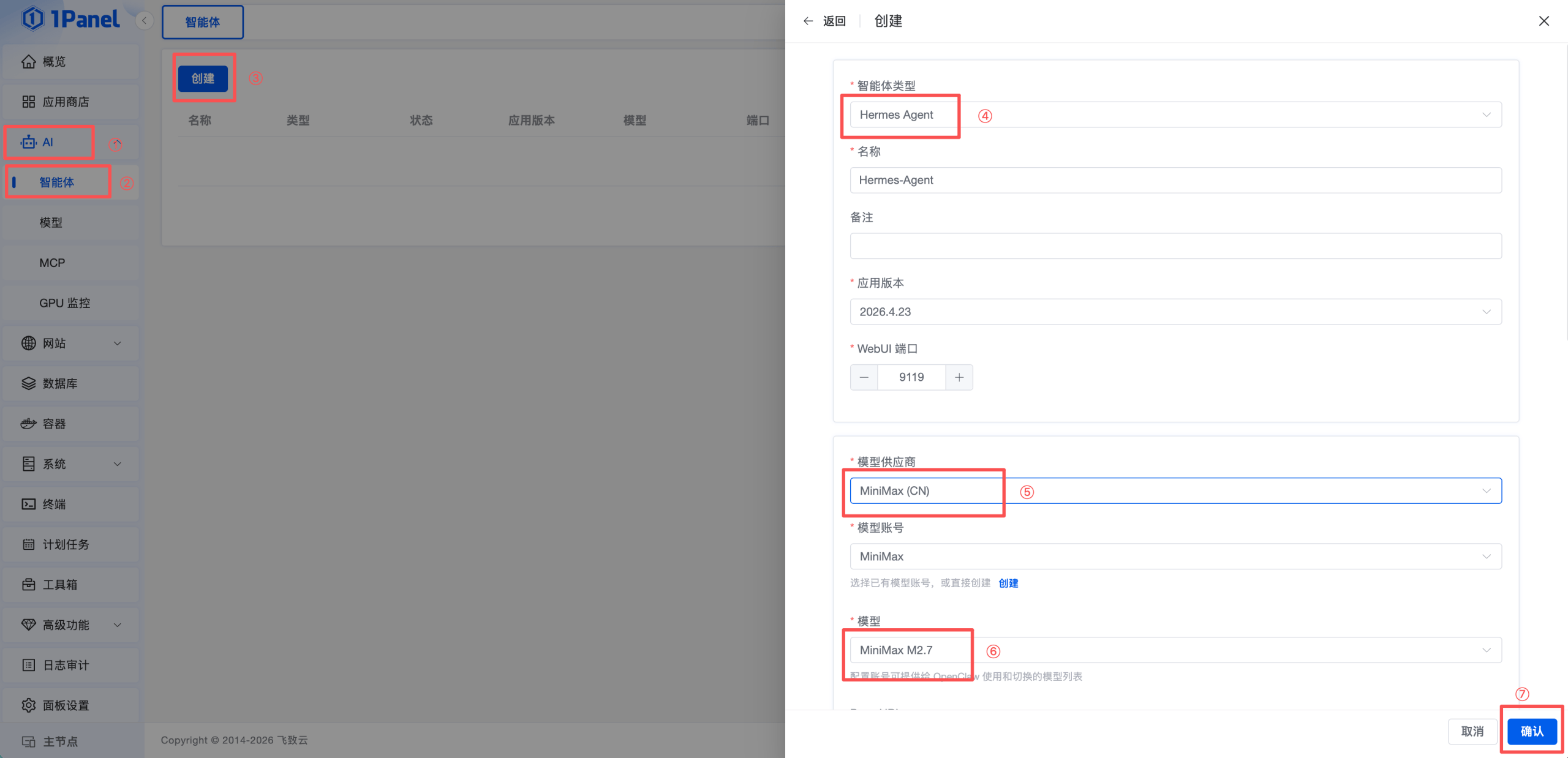Viewport: 1568px width, 758px height.
Task: Click the 创建 link beside model account
Action: [1008, 583]
